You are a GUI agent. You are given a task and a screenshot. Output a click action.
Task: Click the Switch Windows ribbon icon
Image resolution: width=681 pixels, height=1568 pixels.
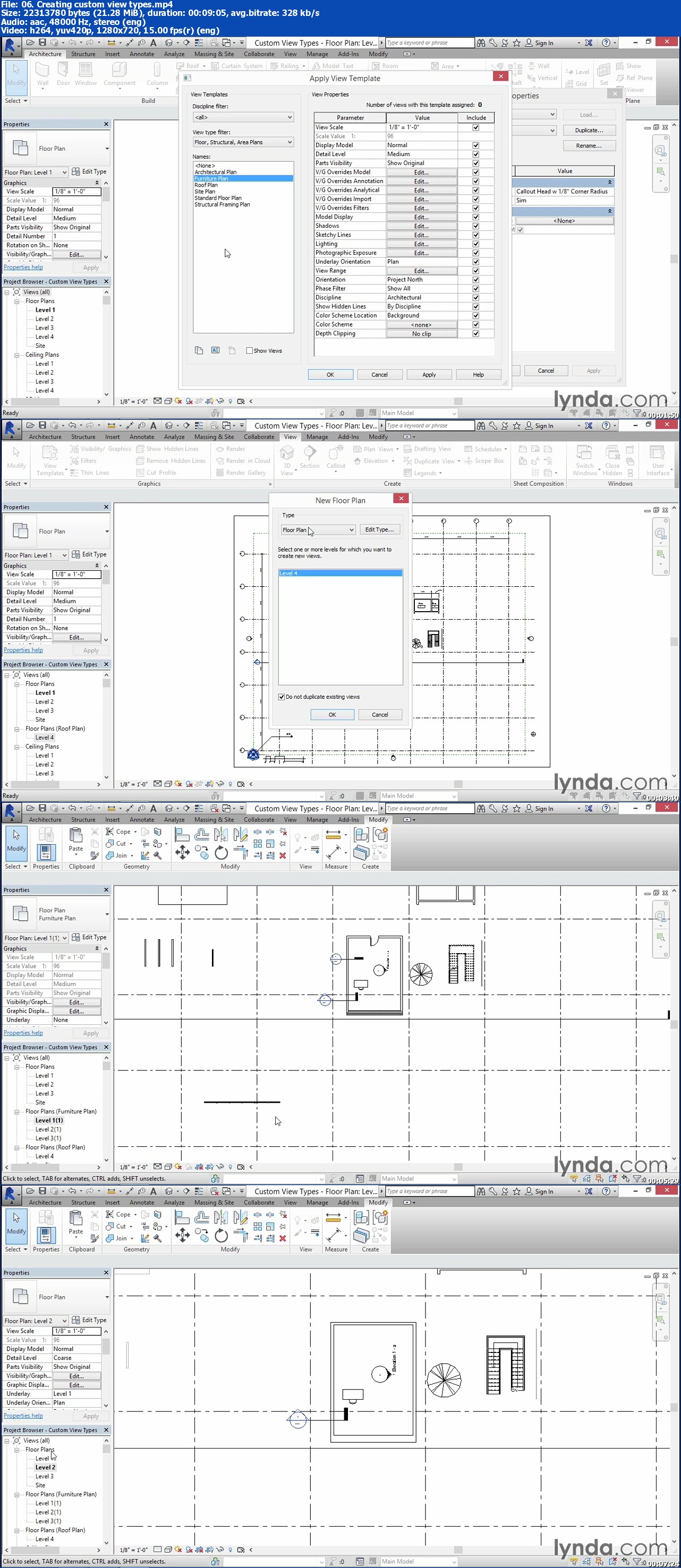pos(585,461)
